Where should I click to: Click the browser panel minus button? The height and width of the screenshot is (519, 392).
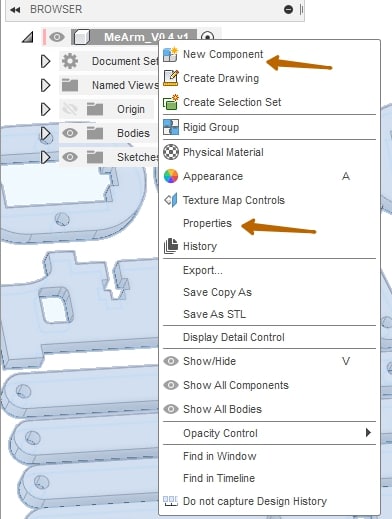click(288, 9)
